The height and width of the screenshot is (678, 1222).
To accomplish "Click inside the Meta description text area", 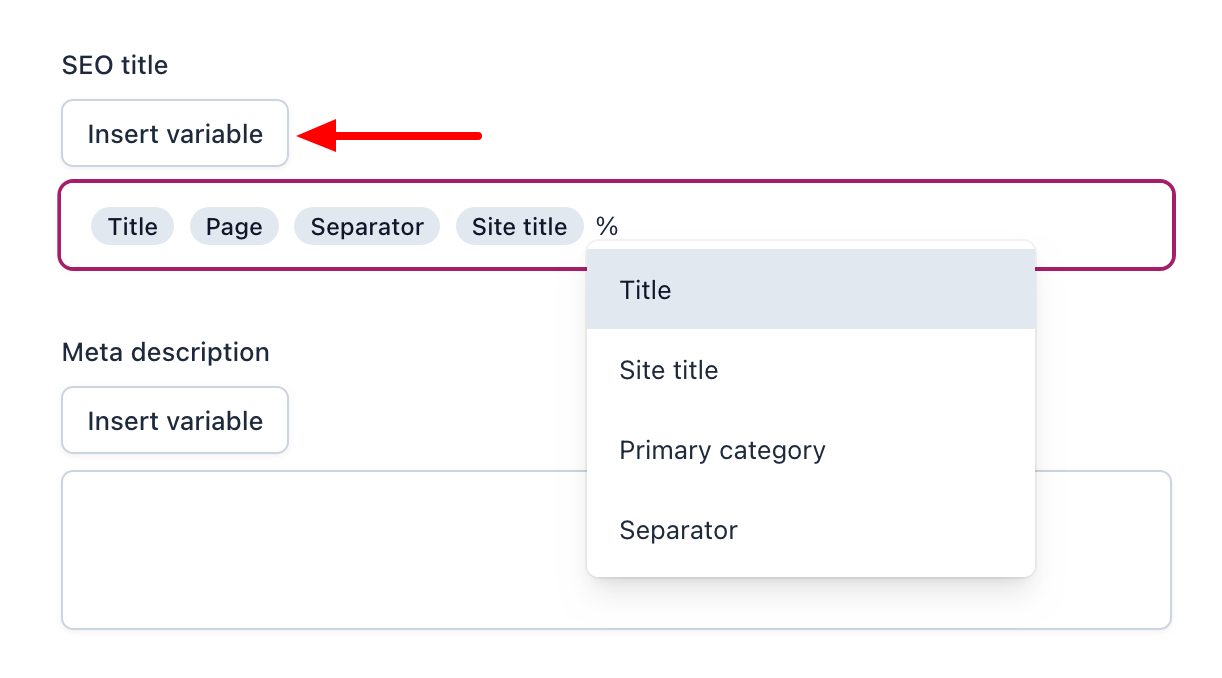I will click(300, 550).
